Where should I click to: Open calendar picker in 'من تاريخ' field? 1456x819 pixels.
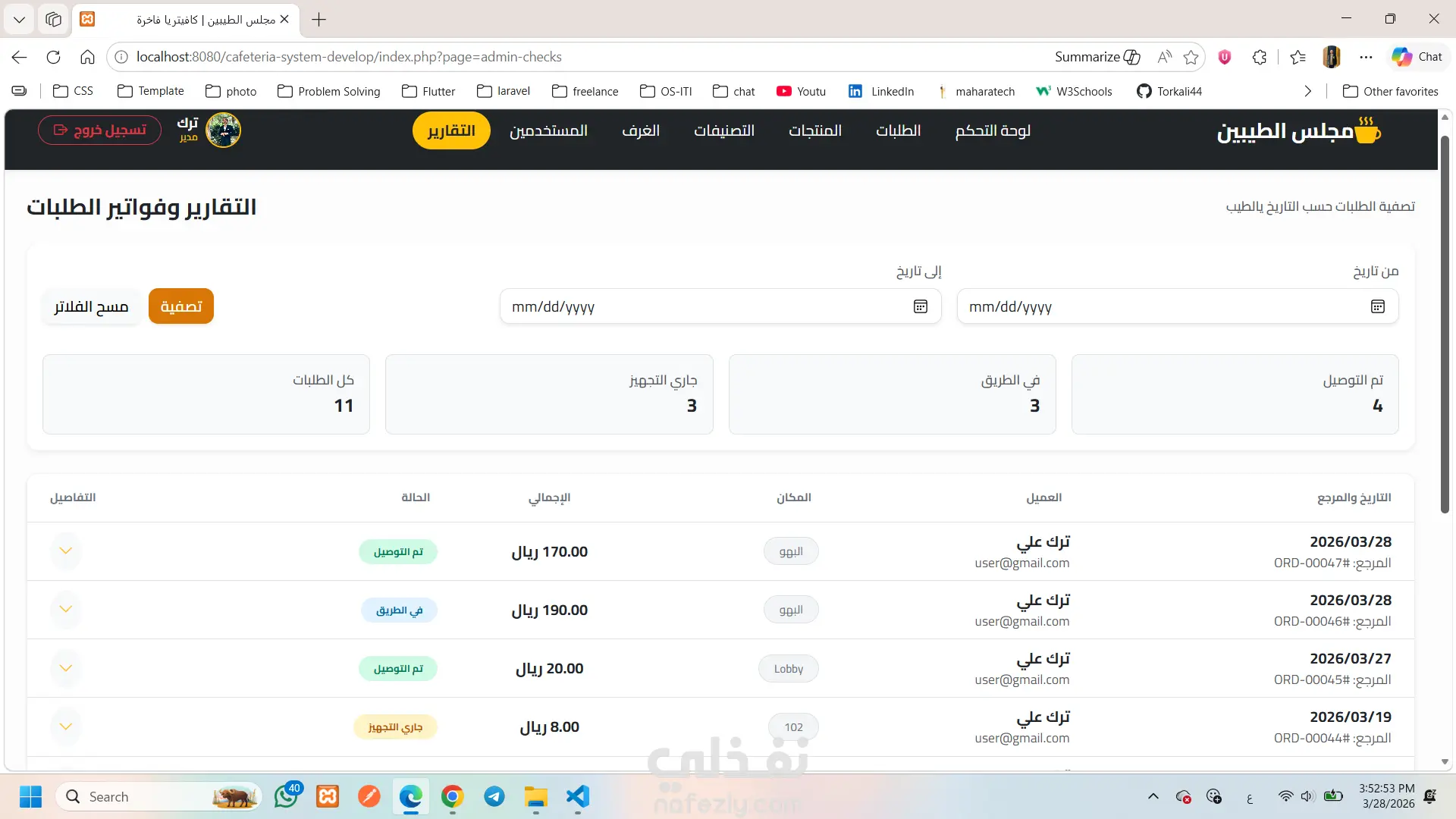pos(1377,306)
